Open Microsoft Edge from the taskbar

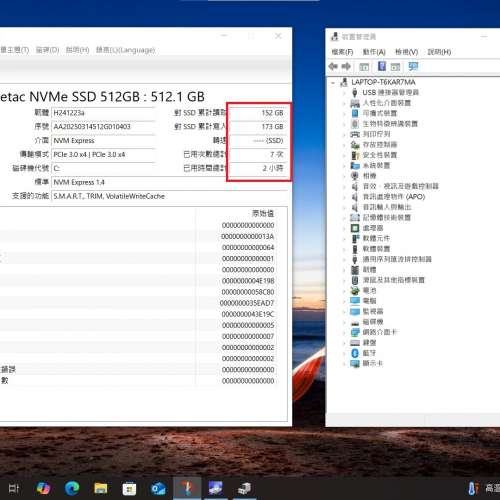coord(72,489)
